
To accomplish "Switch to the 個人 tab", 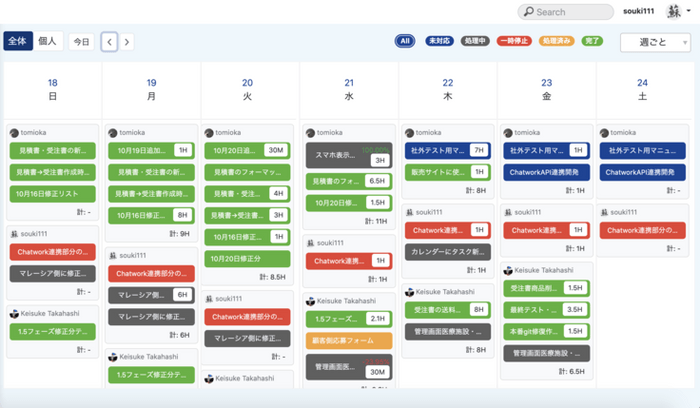I will pos(48,41).
